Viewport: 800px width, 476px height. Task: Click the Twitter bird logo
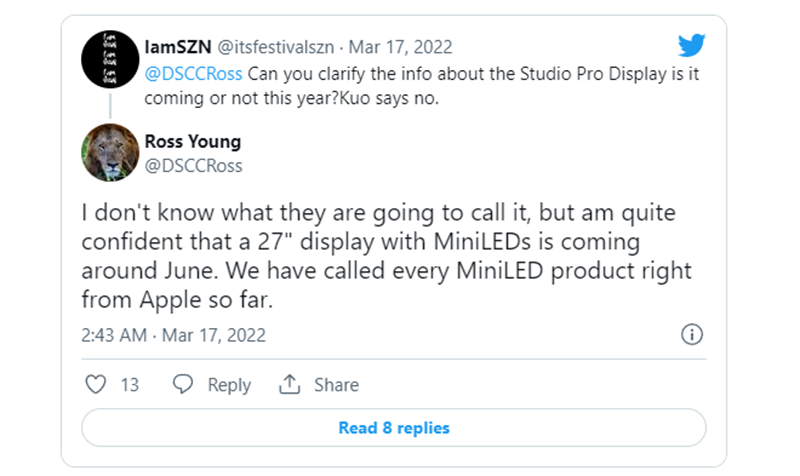(x=691, y=46)
